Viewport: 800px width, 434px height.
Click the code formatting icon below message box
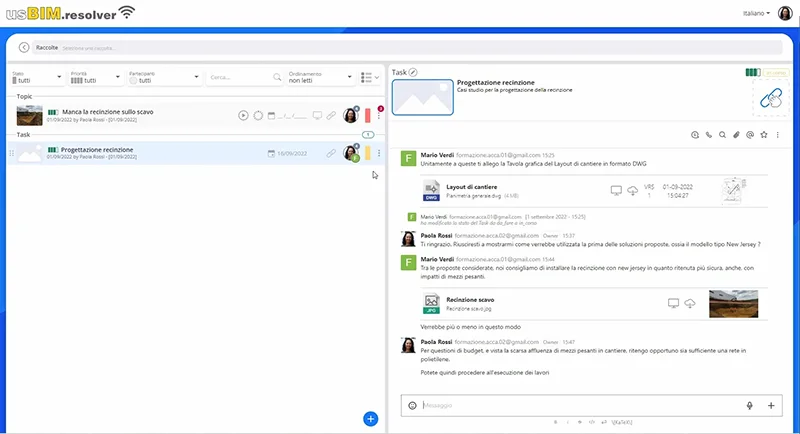click(x=592, y=422)
